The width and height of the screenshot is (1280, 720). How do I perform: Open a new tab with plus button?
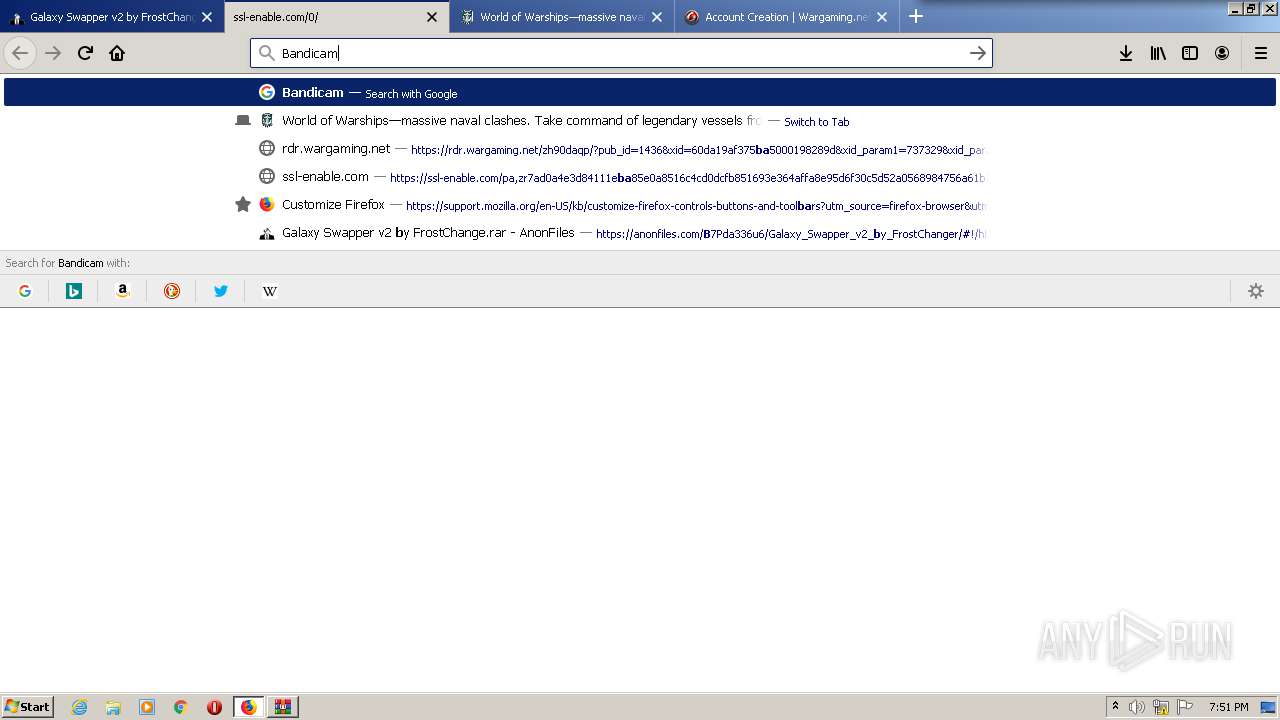(x=916, y=16)
